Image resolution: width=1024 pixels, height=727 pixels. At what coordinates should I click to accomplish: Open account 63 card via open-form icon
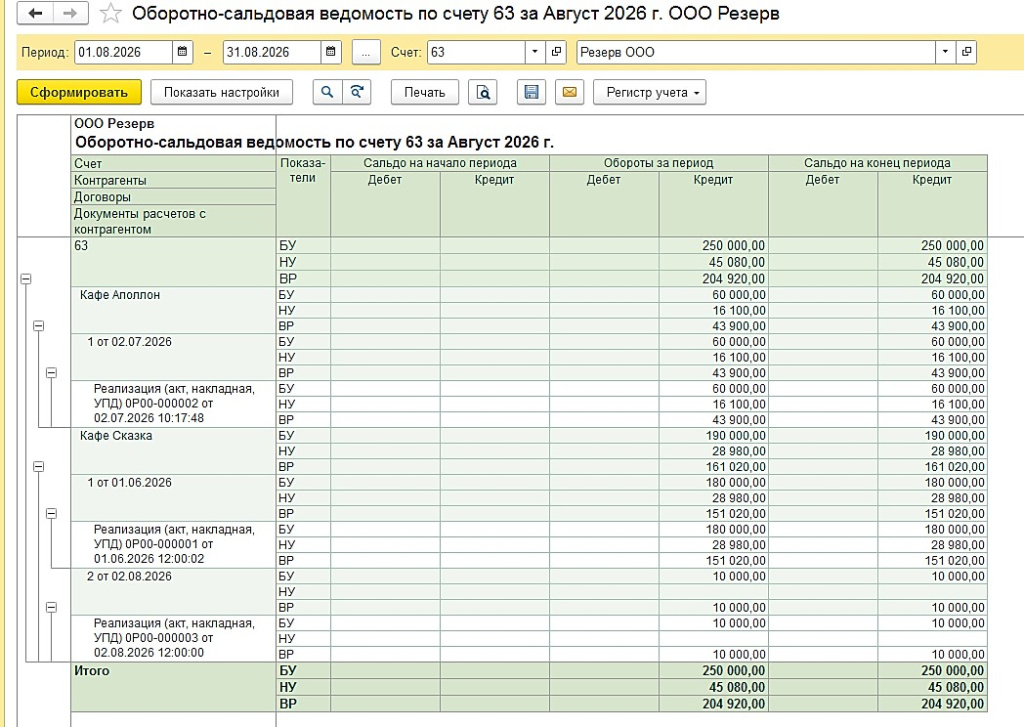(x=556, y=52)
